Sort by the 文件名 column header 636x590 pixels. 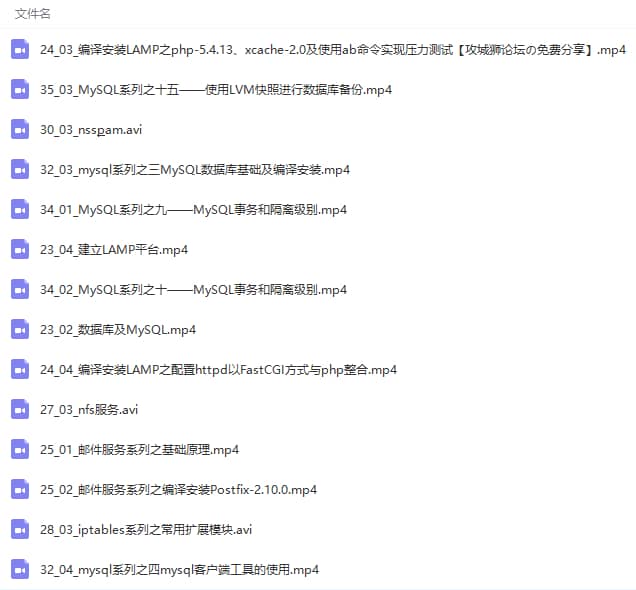(x=33, y=14)
